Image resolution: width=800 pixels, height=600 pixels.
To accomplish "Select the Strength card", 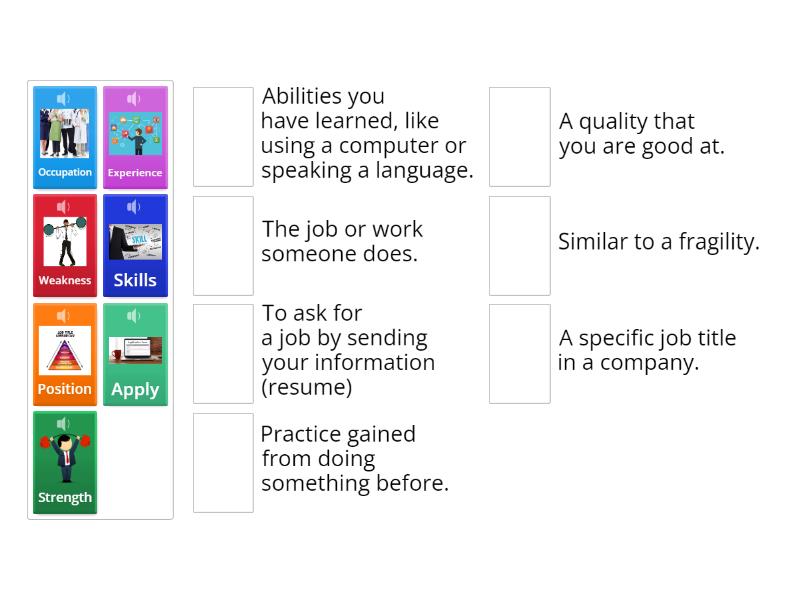I will [64, 464].
